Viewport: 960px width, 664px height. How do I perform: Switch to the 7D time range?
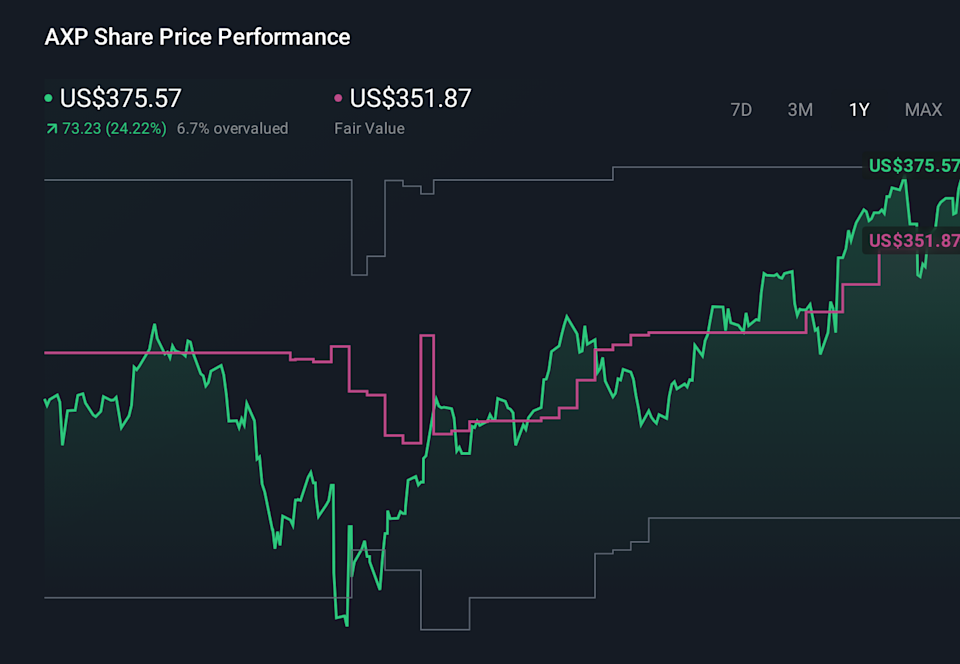(741, 110)
